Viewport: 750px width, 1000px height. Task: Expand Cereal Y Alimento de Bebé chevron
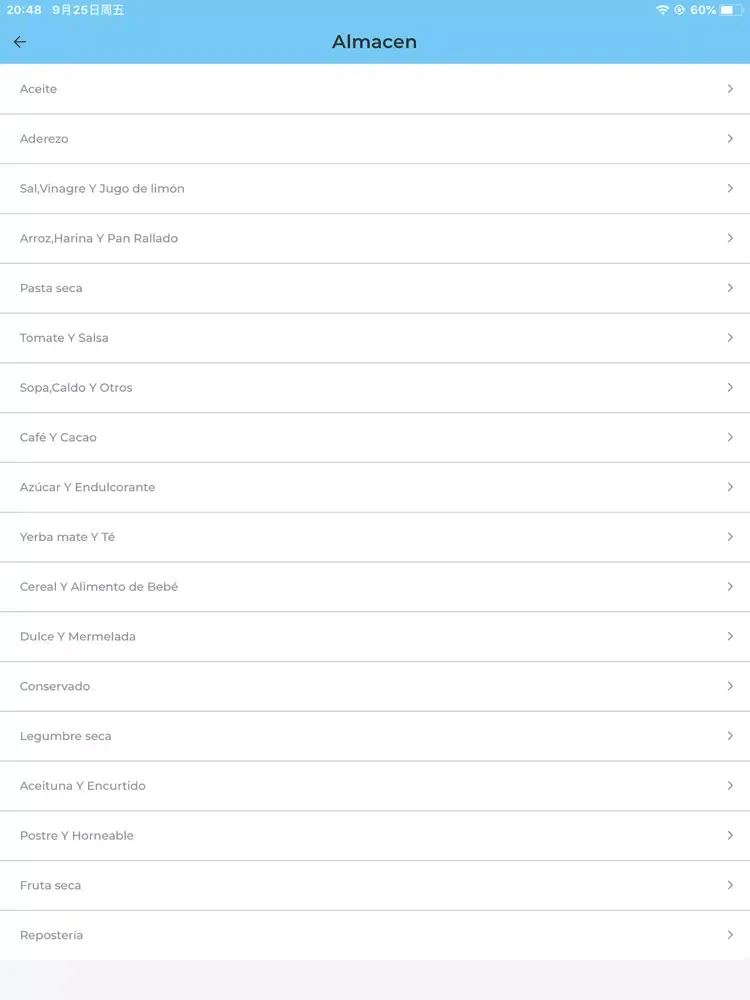(x=730, y=586)
